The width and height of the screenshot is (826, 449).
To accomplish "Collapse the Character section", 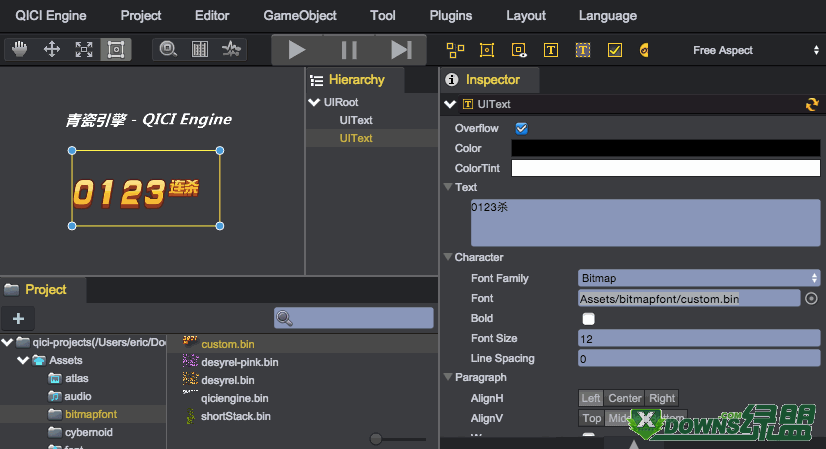I will 448,257.
